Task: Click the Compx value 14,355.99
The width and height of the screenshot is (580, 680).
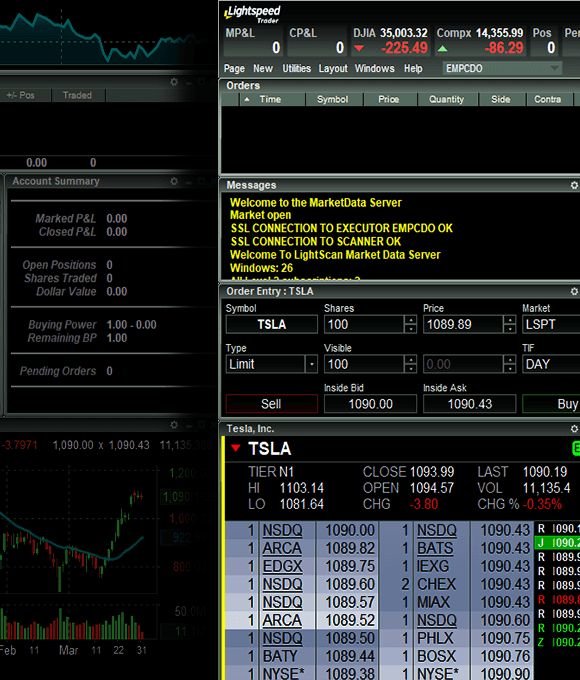Action: [500, 33]
